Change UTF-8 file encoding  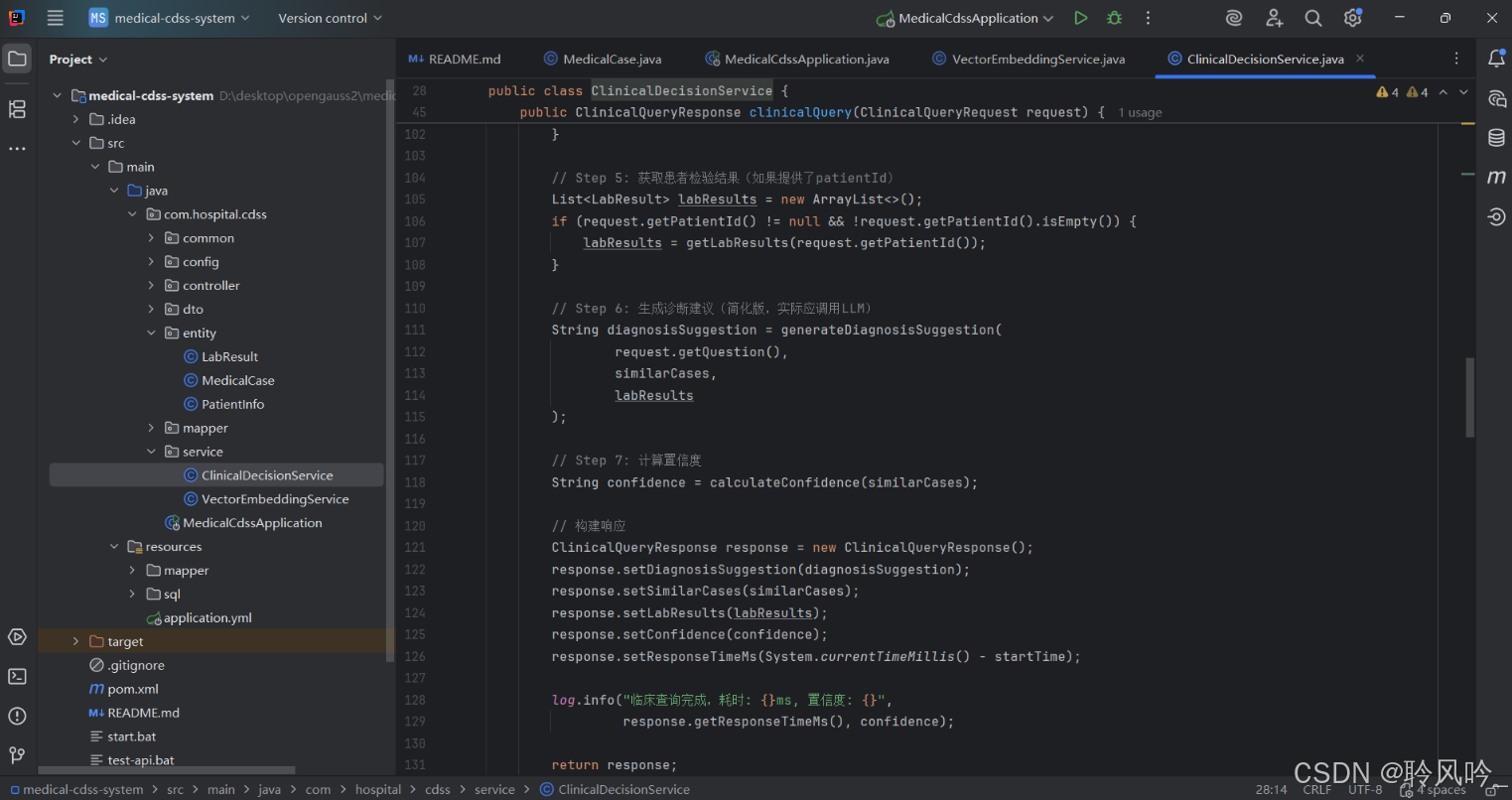(1365, 790)
